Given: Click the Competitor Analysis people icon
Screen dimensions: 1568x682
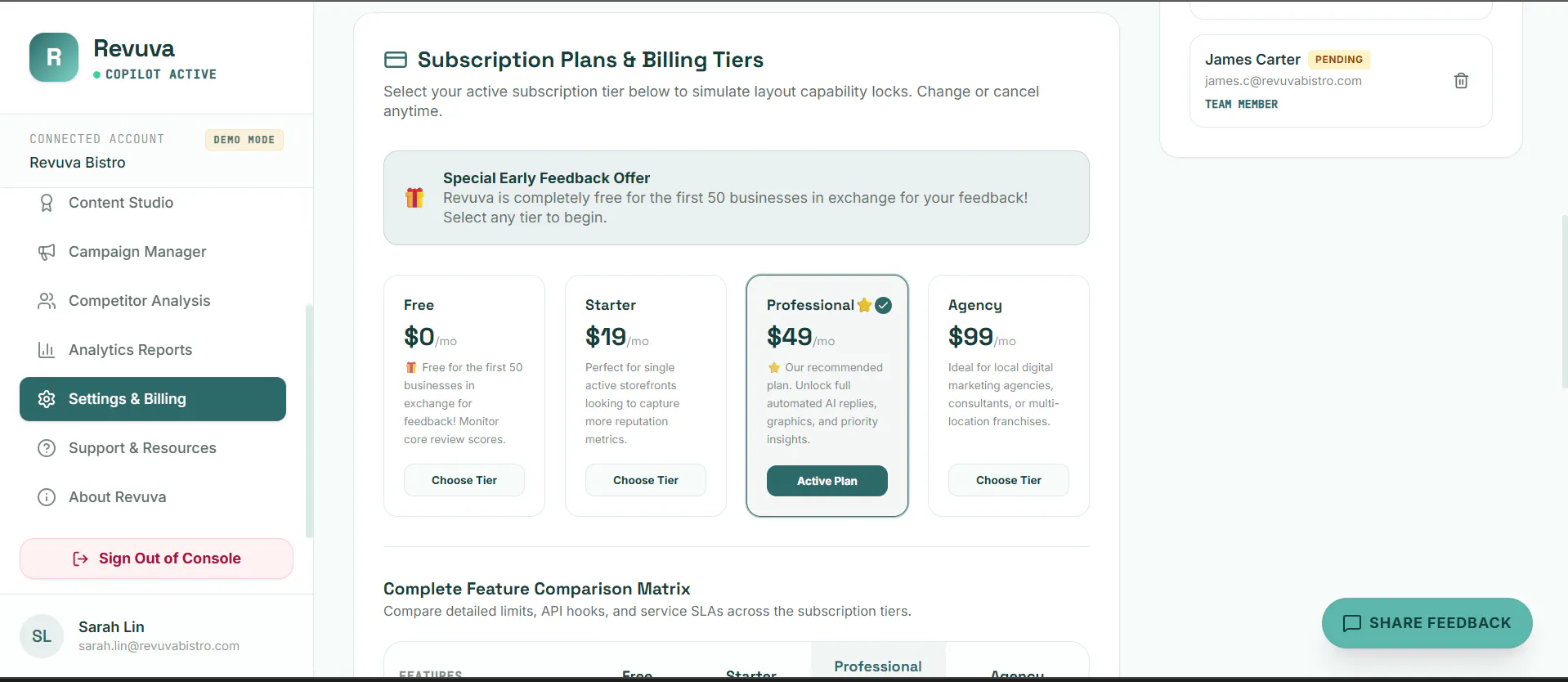Looking at the screenshot, I should pos(47,301).
